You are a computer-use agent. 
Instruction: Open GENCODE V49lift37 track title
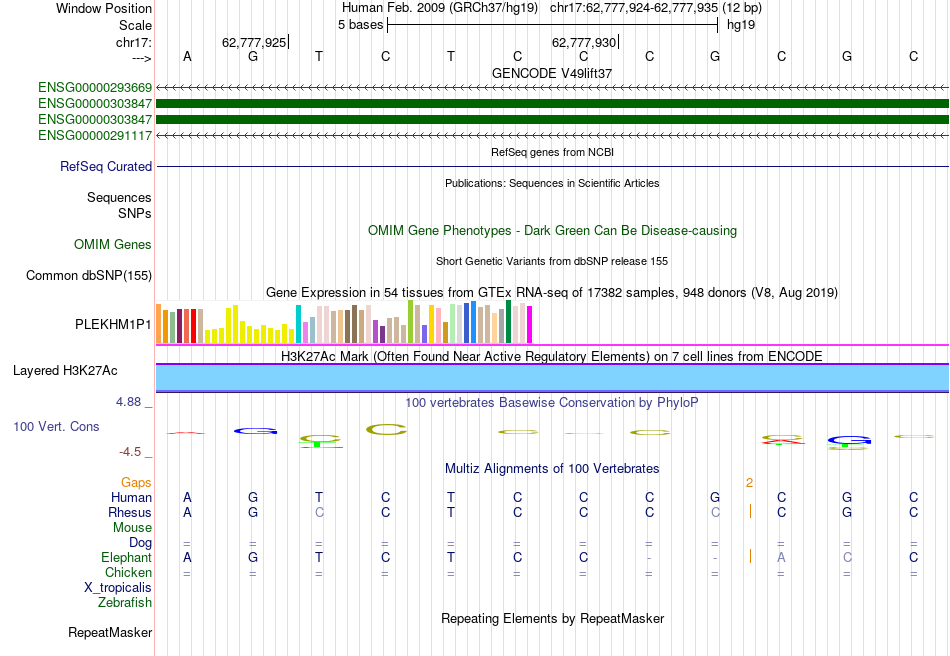[x=552, y=73]
